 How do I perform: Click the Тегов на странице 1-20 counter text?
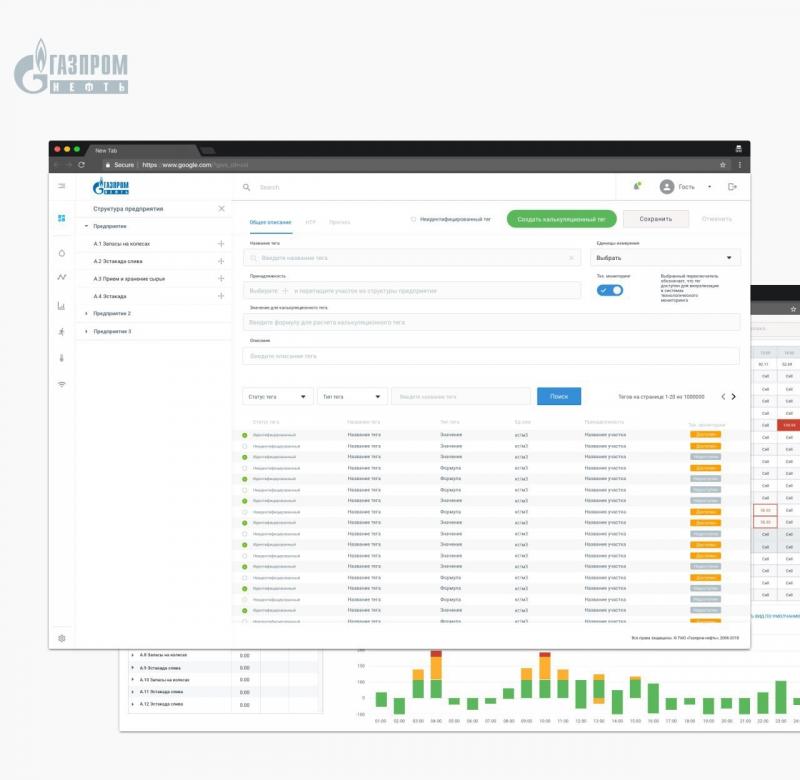[x=661, y=396]
